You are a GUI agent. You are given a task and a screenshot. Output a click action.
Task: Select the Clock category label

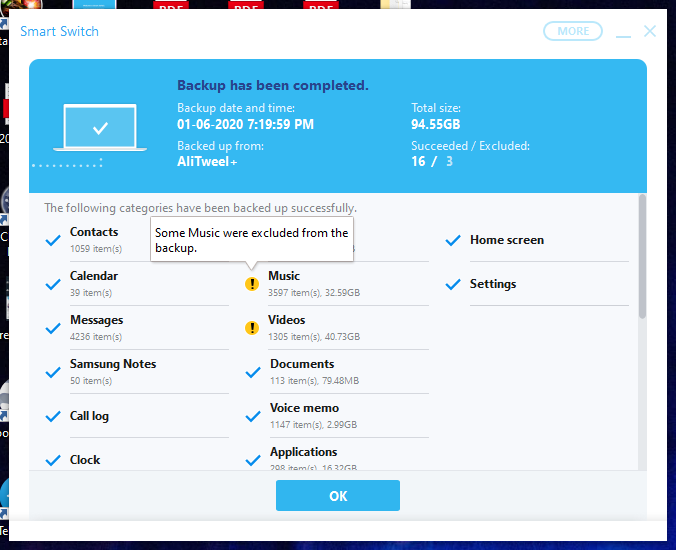85,459
